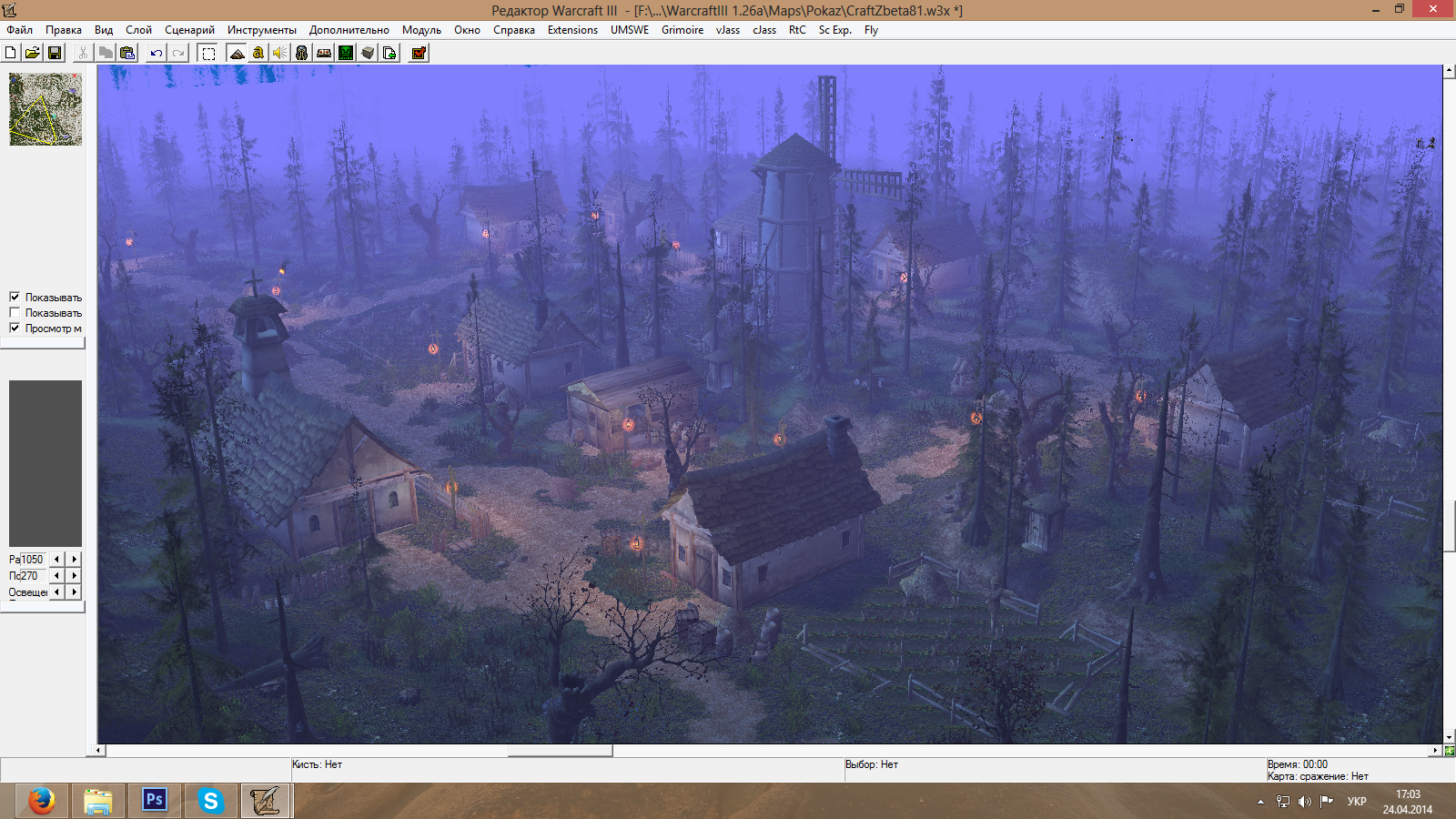Click the volume speaker tray icon
The height and width of the screenshot is (819, 1456).
click(x=1305, y=802)
